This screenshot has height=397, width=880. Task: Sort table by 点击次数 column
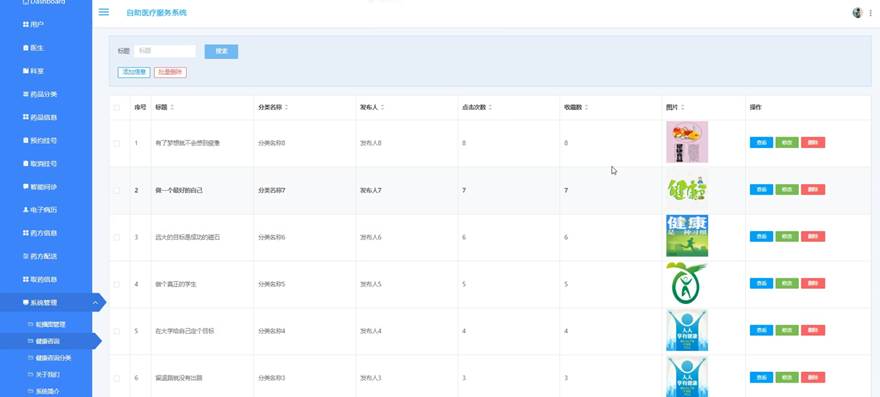(490, 107)
